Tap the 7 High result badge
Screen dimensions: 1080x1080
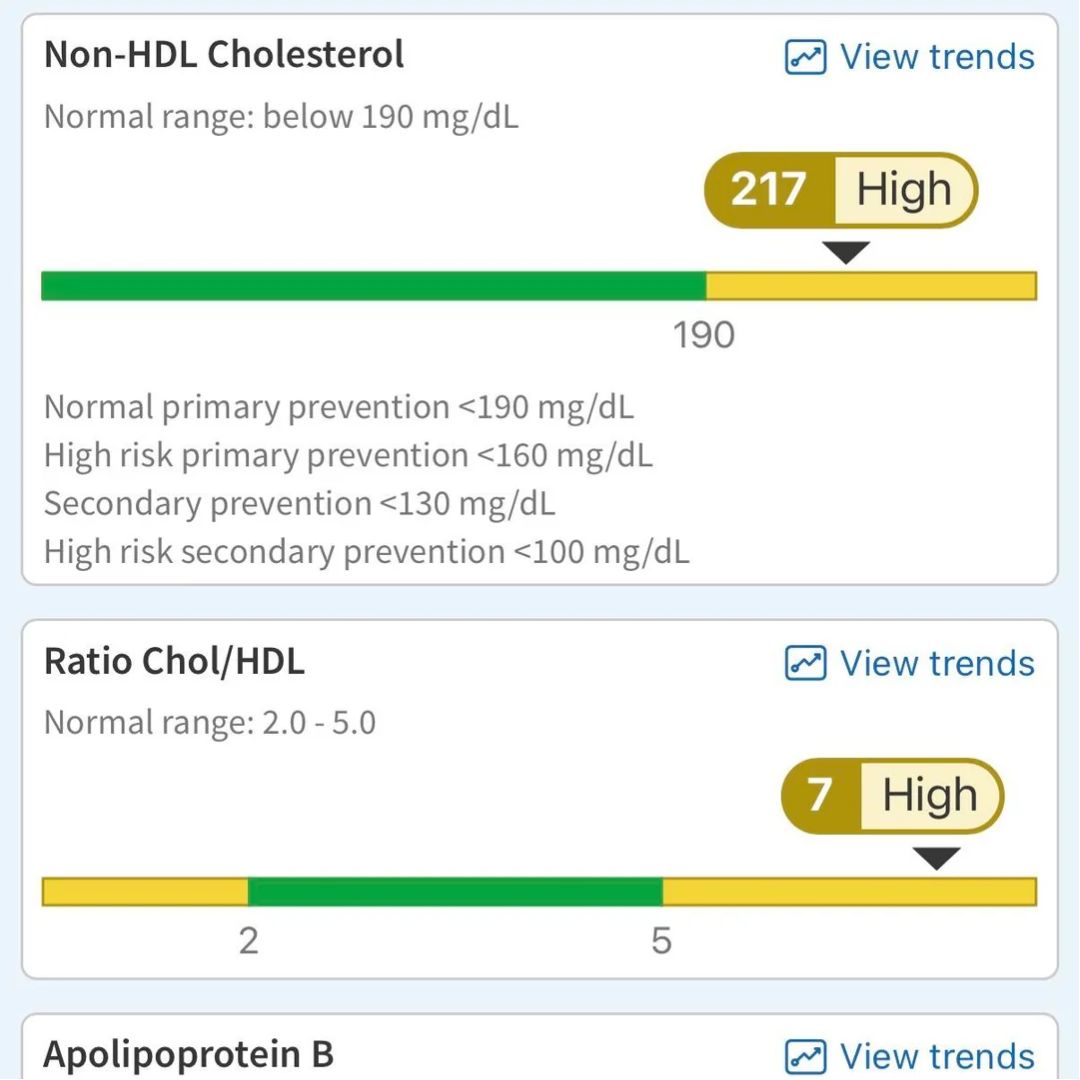coord(893,796)
